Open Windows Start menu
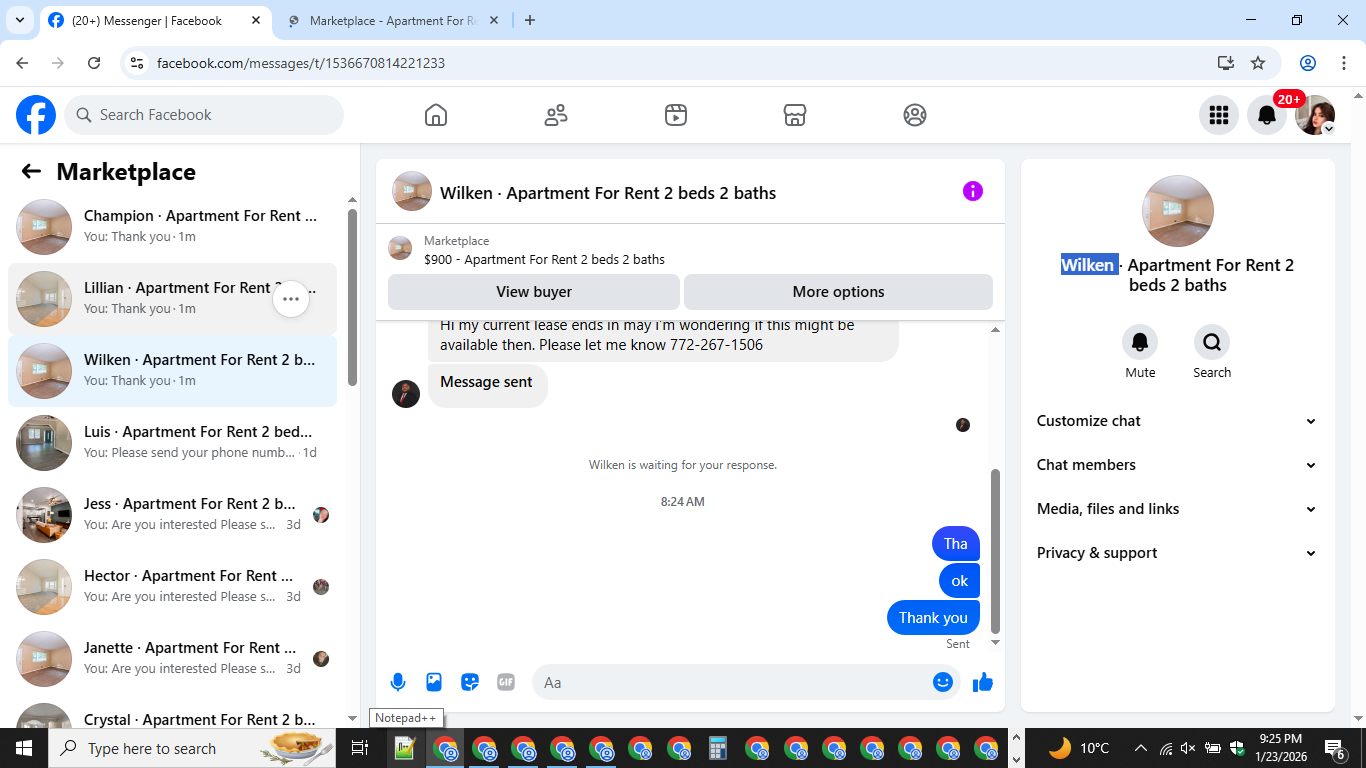Viewport: 1366px width, 768px height. click(24, 748)
